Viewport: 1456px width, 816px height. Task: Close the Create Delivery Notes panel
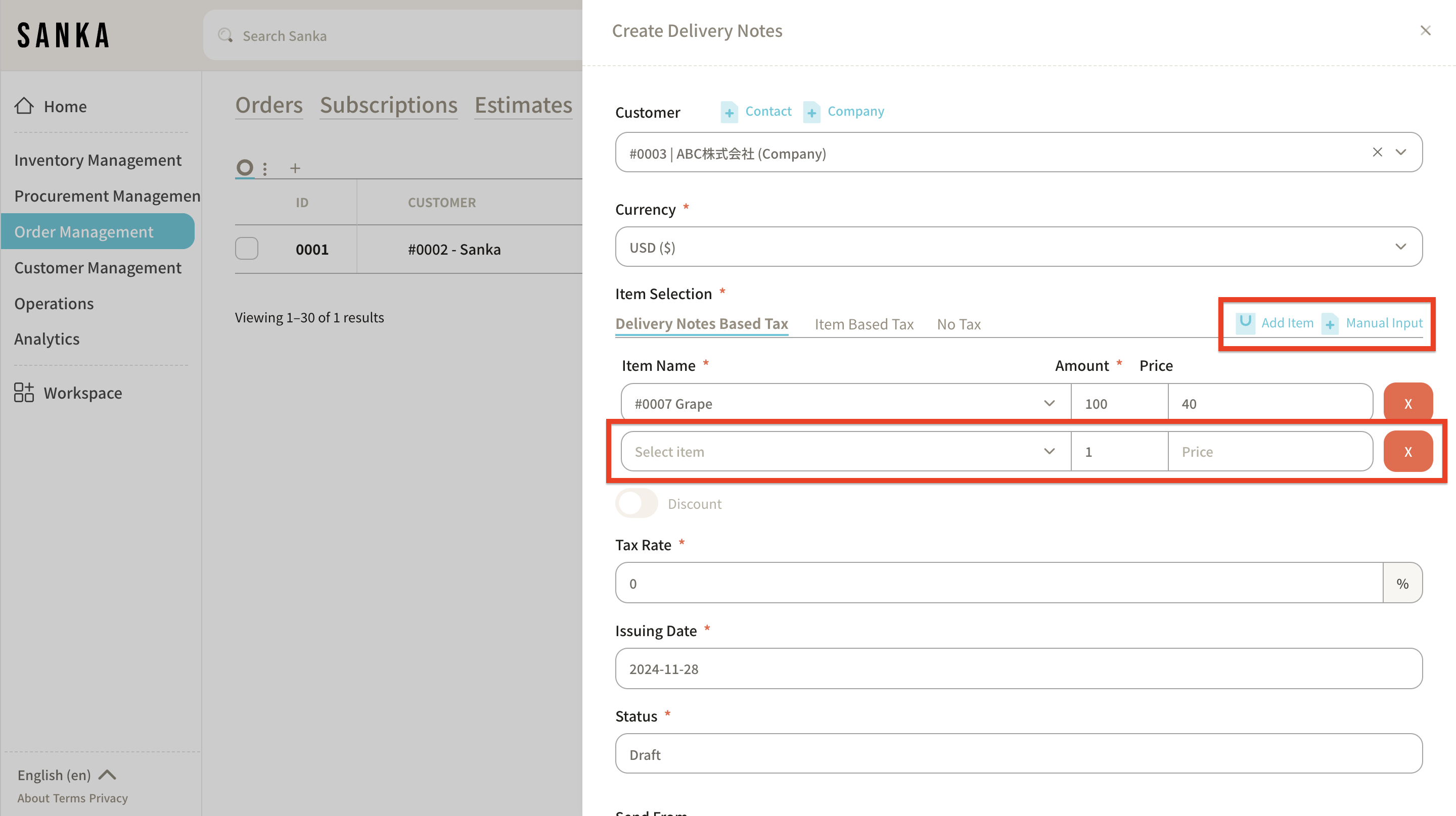[x=1425, y=30]
